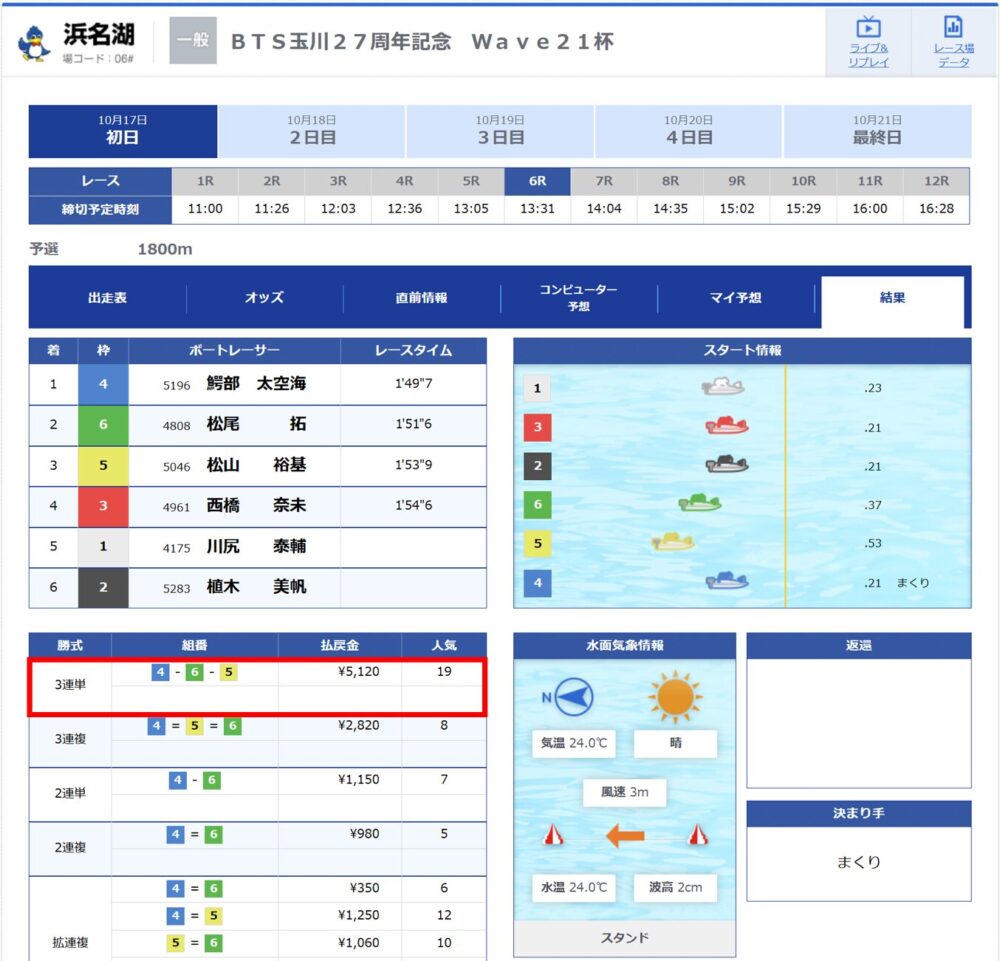Click the blue number 4 frame swatch
The width and height of the screenshot is (1000, 961).
[x=103, y=385]
